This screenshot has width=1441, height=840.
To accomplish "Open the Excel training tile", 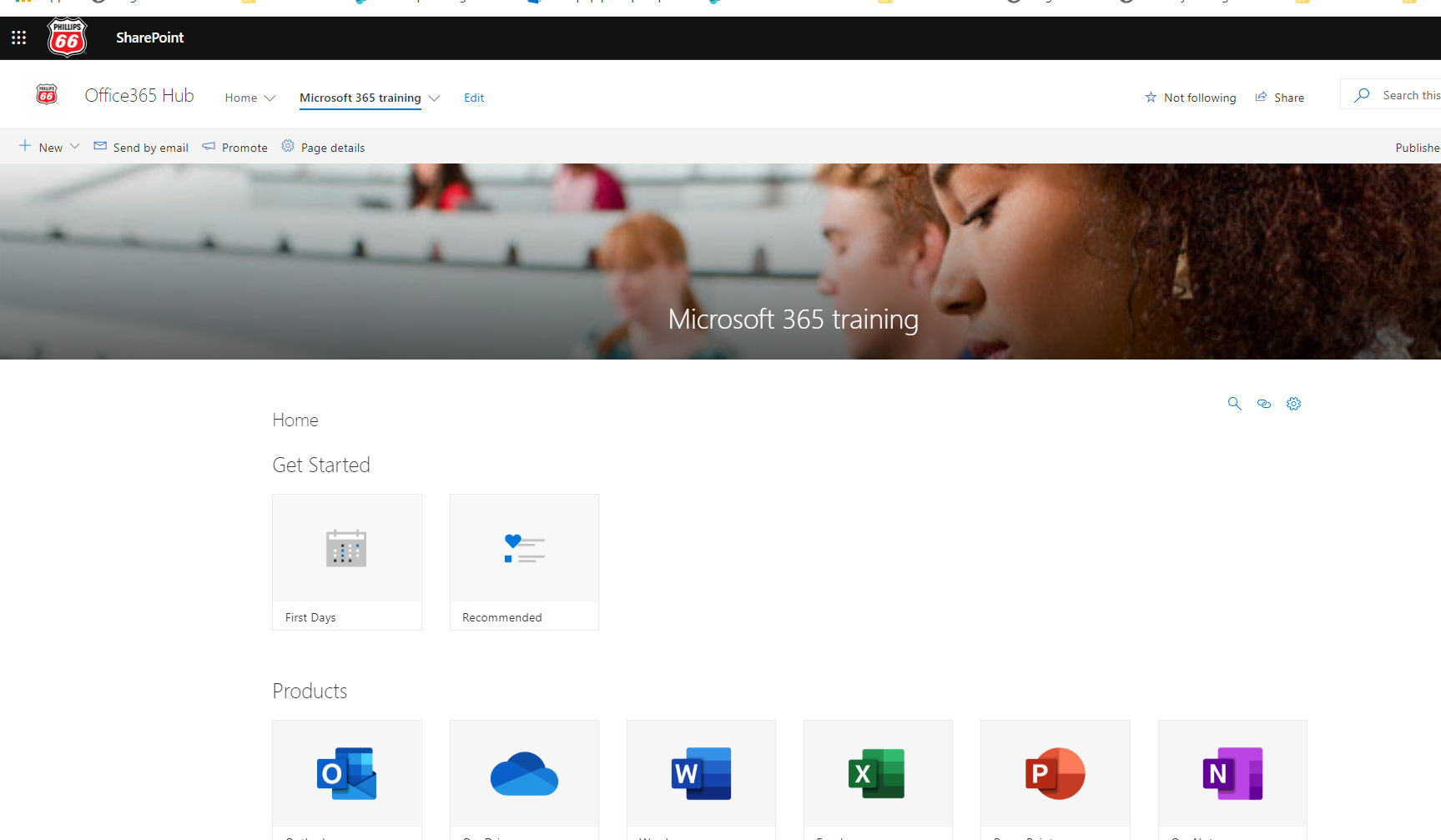I will [878, 773].
